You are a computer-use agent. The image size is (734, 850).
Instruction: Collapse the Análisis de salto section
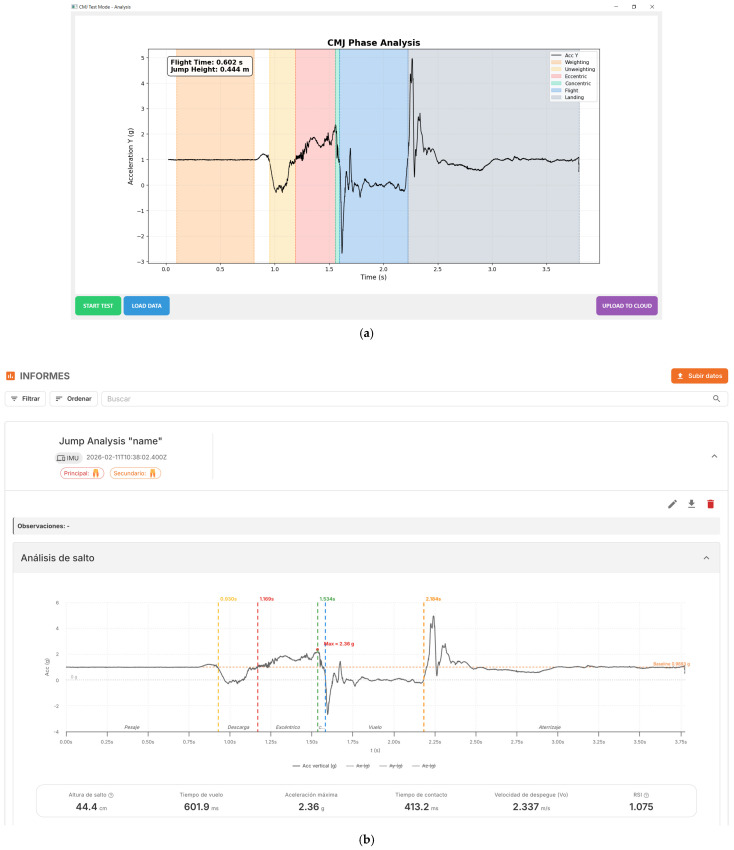[706, 558]
